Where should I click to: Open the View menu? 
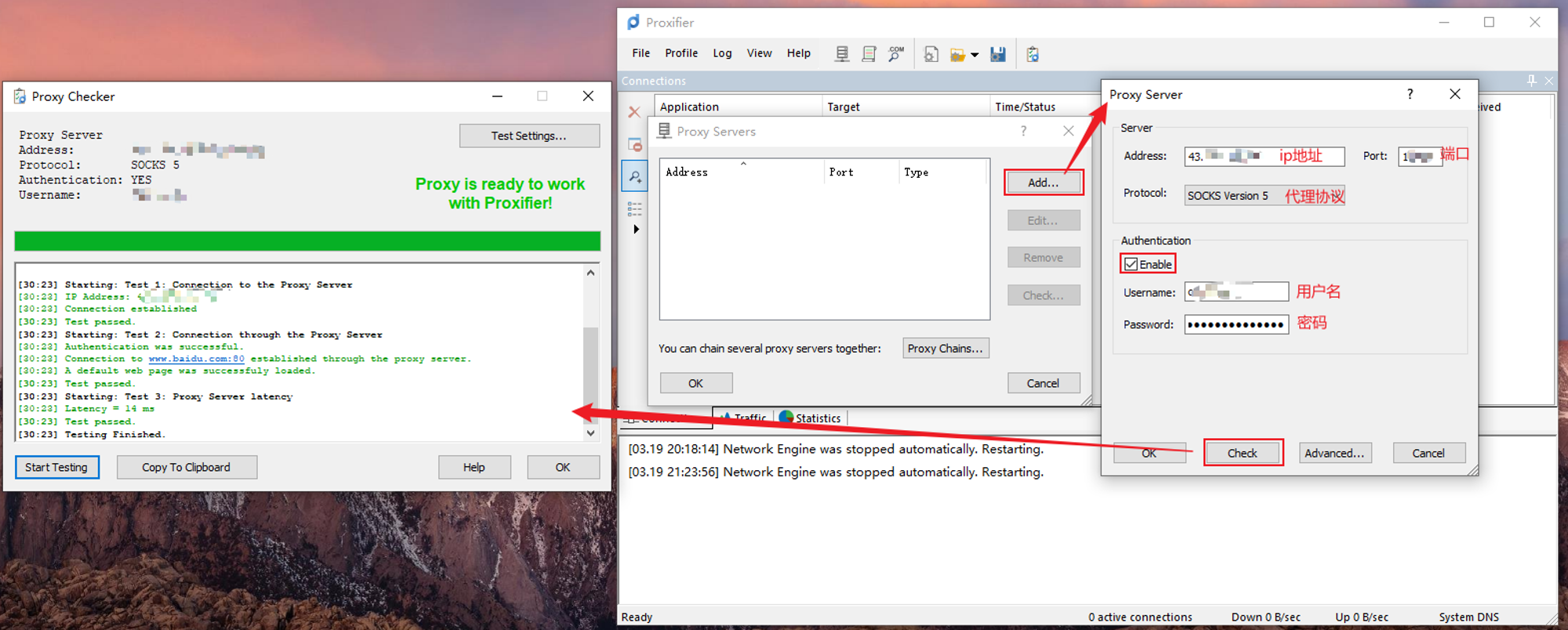pos(759,53)
